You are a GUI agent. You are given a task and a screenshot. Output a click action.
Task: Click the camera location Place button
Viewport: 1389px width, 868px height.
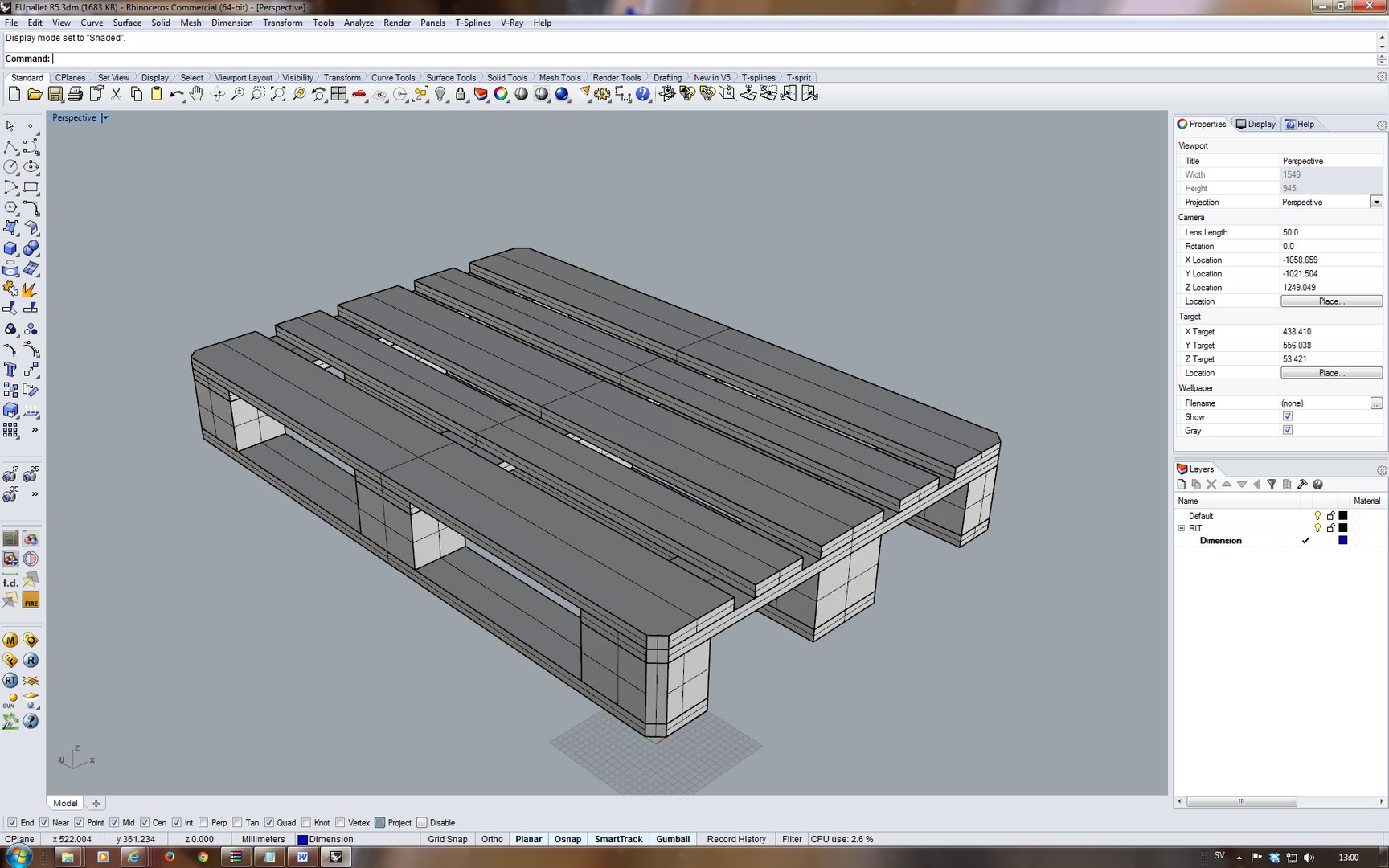click(x=1331, y=301)
